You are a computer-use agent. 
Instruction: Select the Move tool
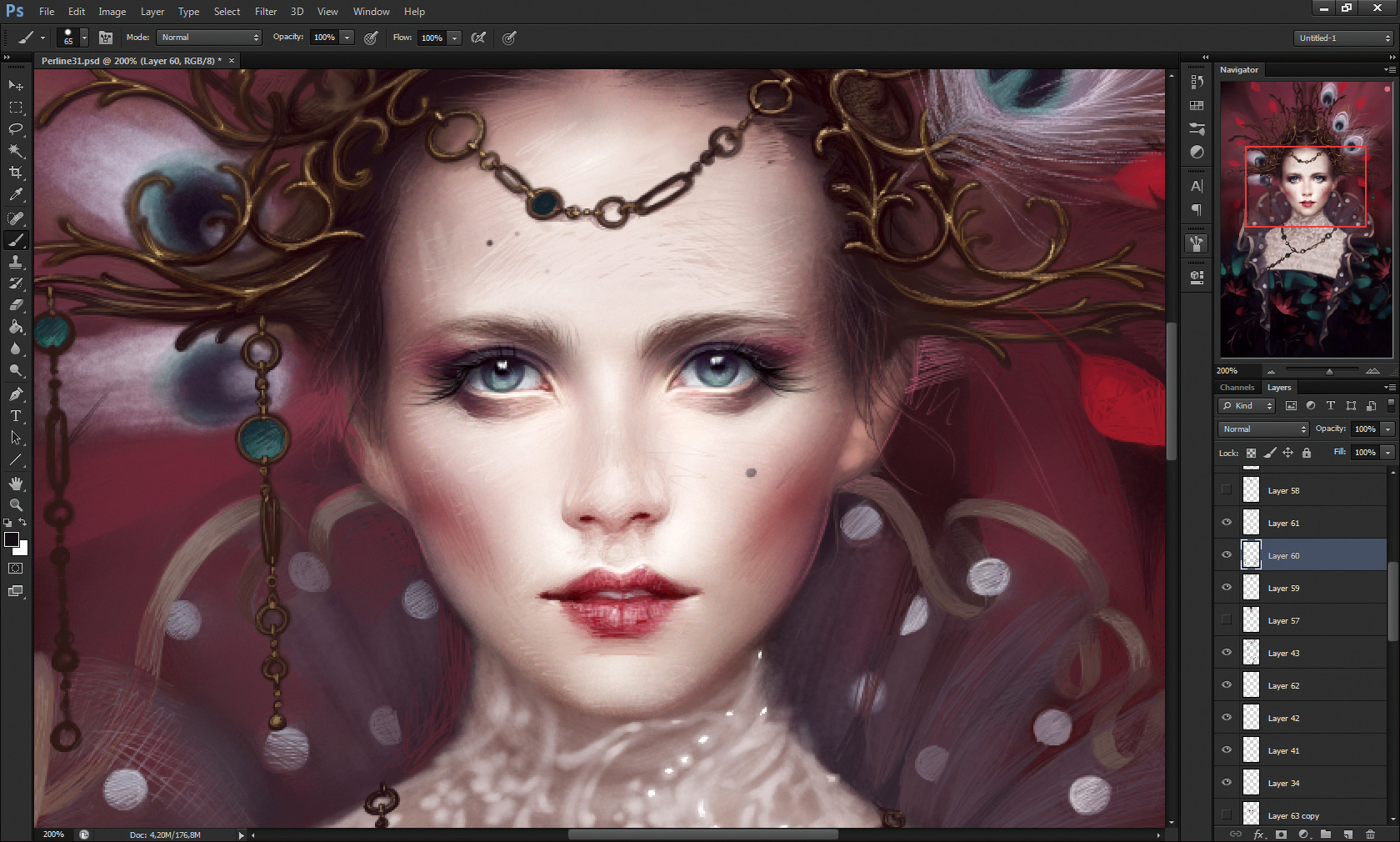pyautogui.click(x=16, y=85)
